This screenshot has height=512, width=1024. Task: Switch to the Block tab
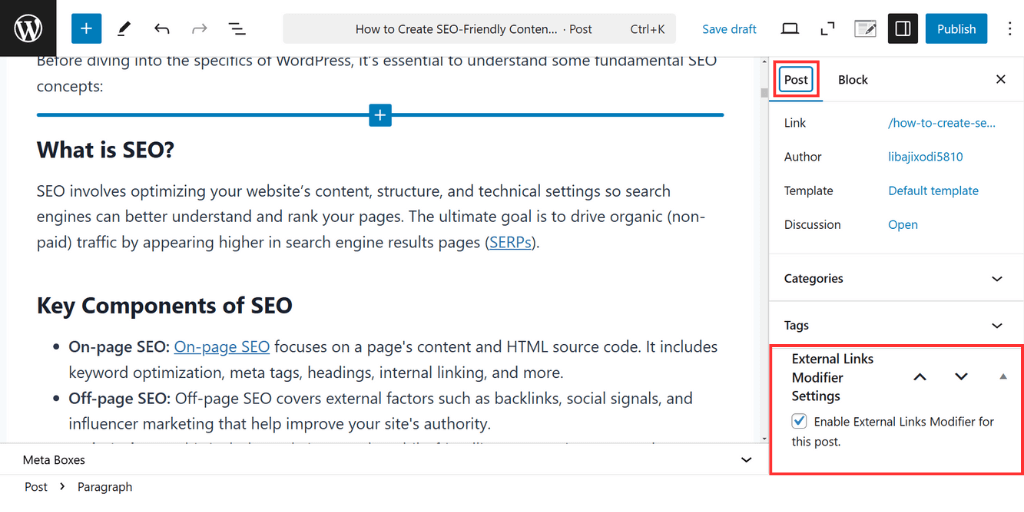click(853, 80)
